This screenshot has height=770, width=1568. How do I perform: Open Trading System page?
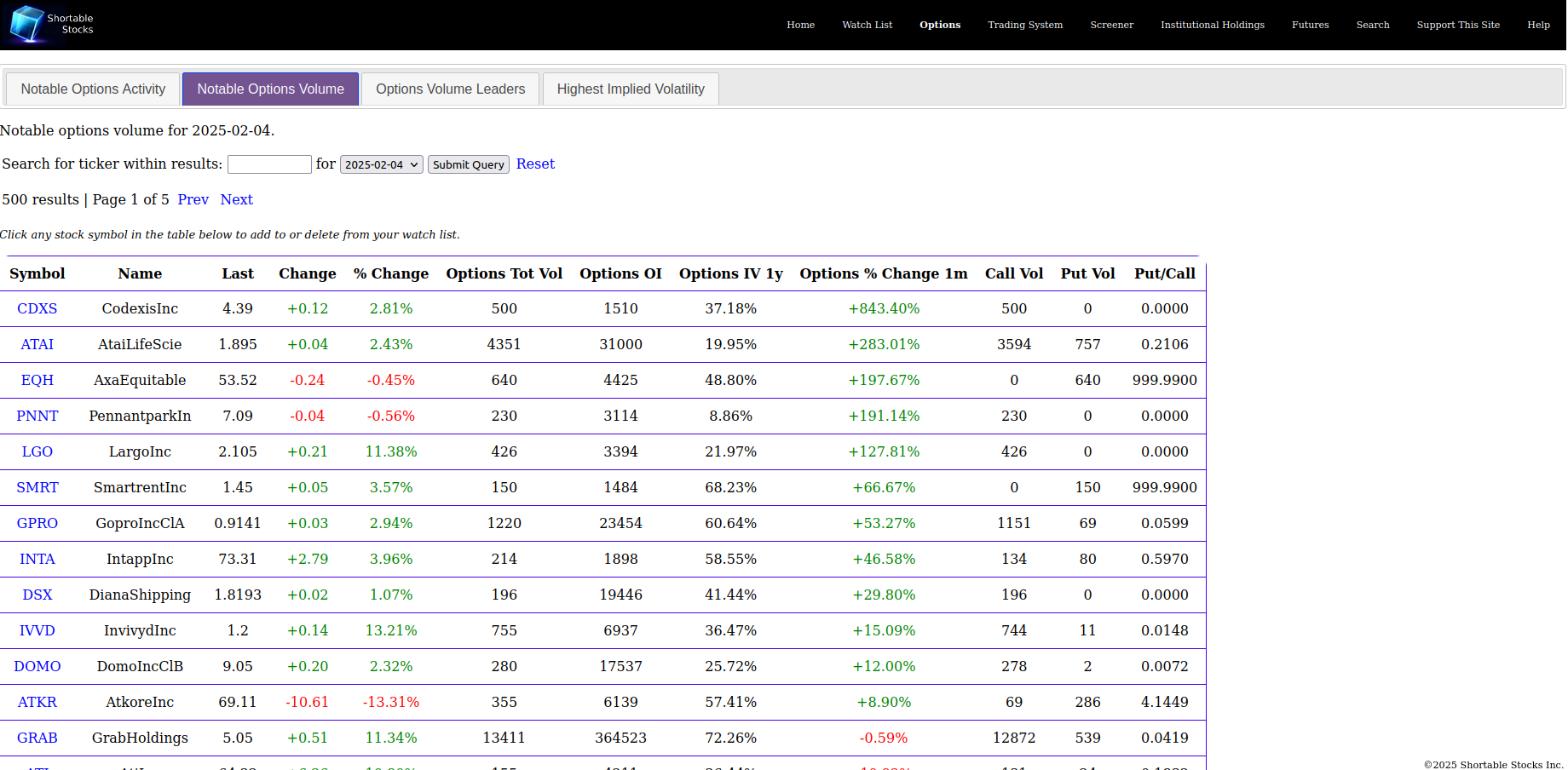coord(1025,25)
